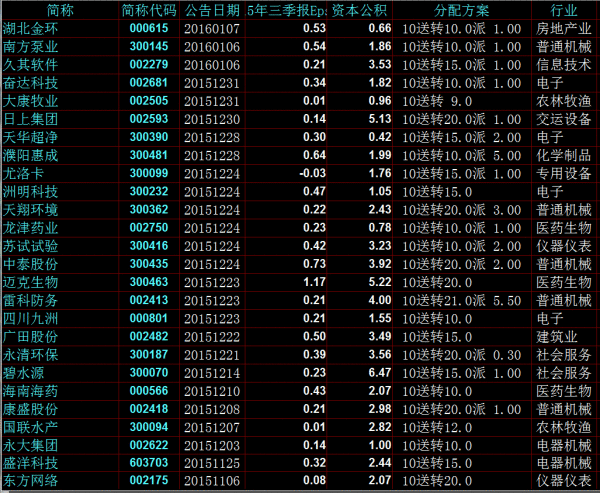
Task: Select stock name 南方泵业
Action: (x=30, y=47)
